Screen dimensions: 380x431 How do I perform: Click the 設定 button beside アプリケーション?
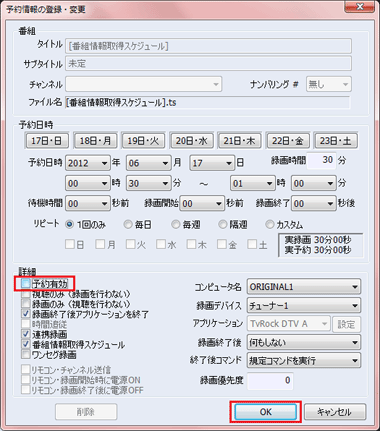(346, 324)
